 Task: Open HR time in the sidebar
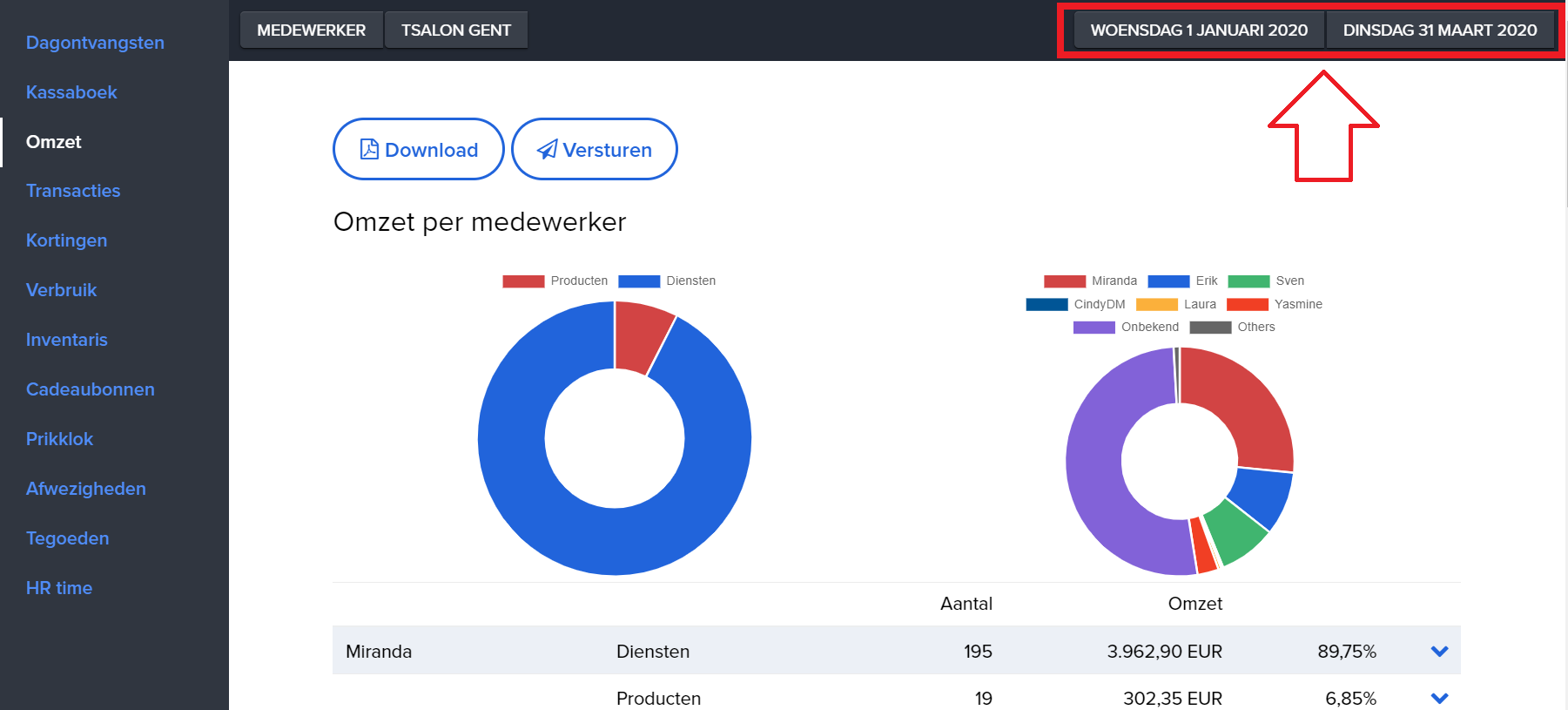click(x=59, y=588)
